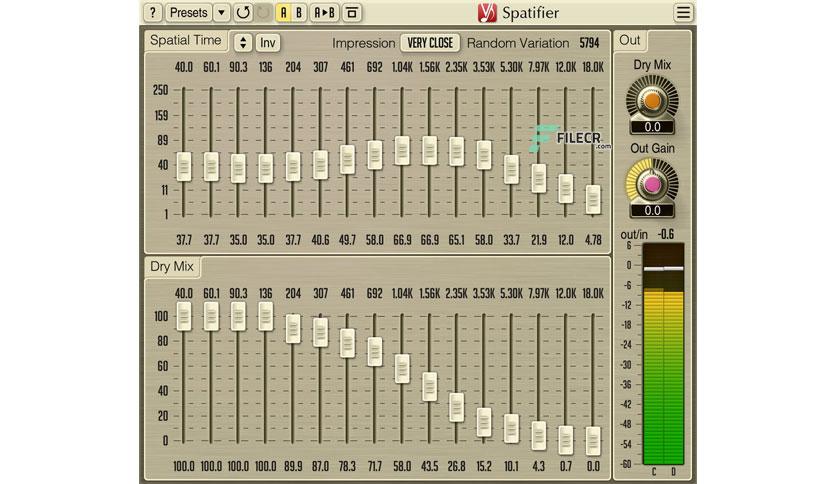Image resolution: width=836 pixels, height=484 pixels.
Task: Open the Impression VERY CLOSE selector
Action: tap(430, 43)
